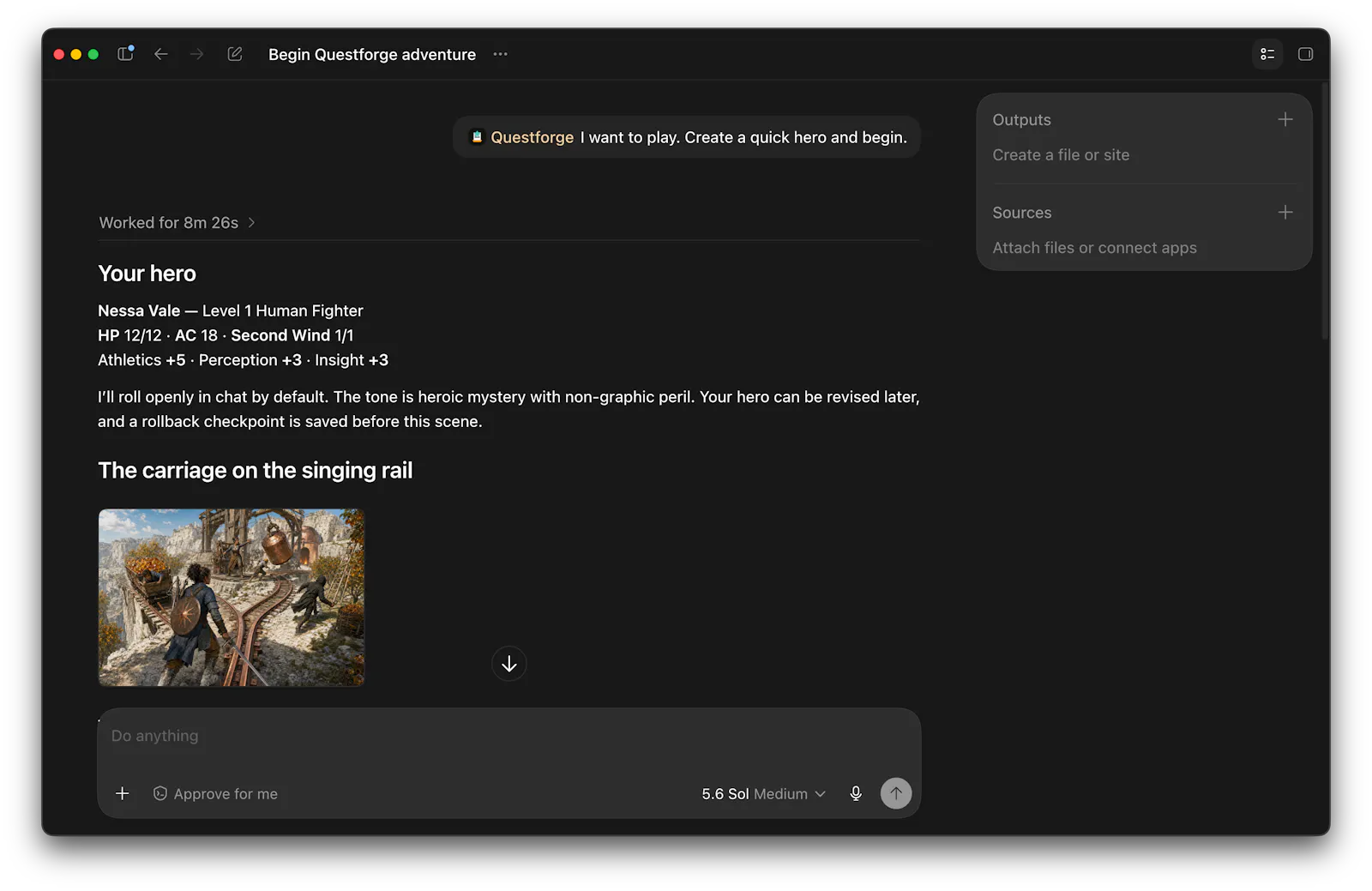Minimize window with the yellow button
Viewport: 1372px width, 891px height.
click(76, 54)
